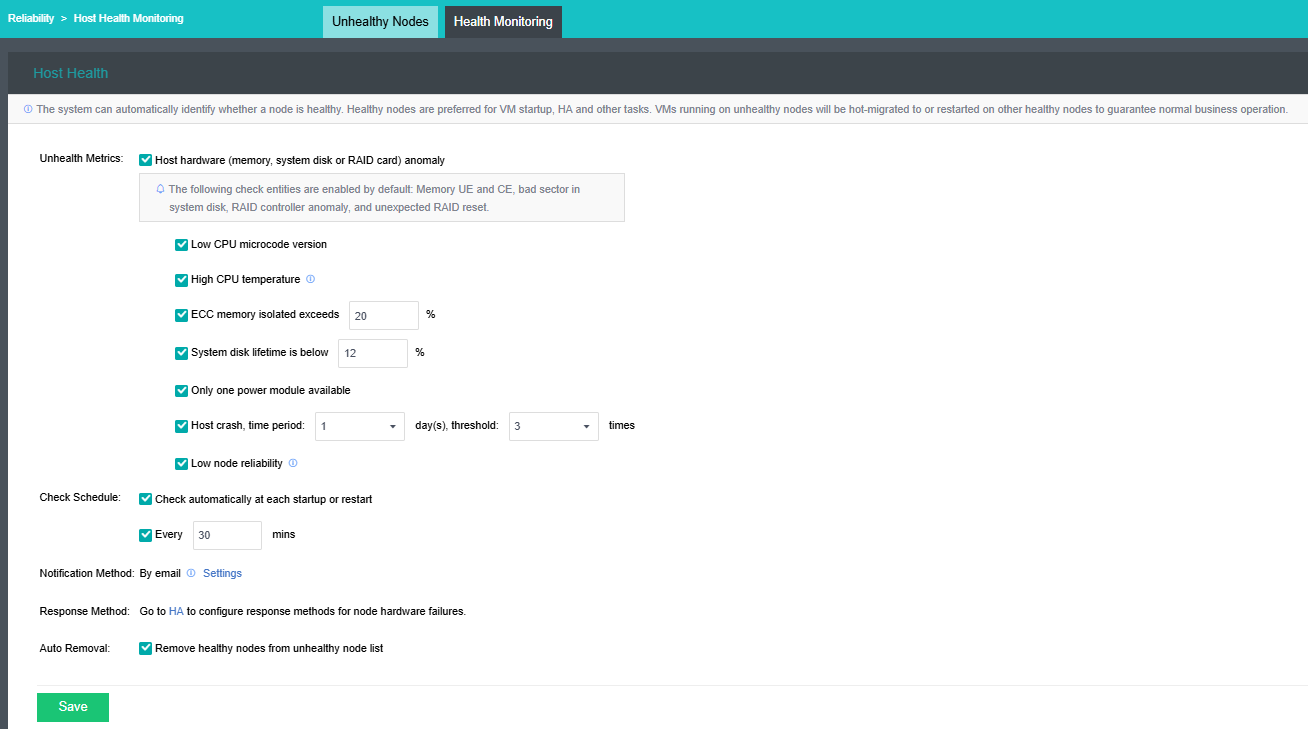The image size is (1308, 729).
Task: Click info icon next to High CPU temperature
Action: click(x=310, y=280)
